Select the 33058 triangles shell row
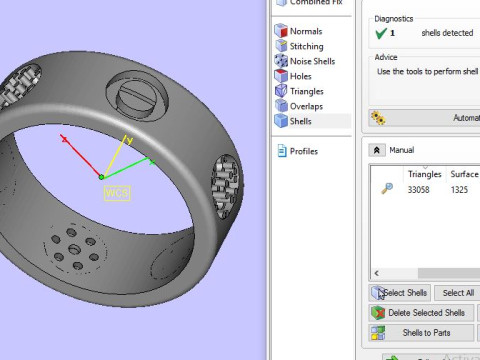The image size is (480, 360). point(425,190)
